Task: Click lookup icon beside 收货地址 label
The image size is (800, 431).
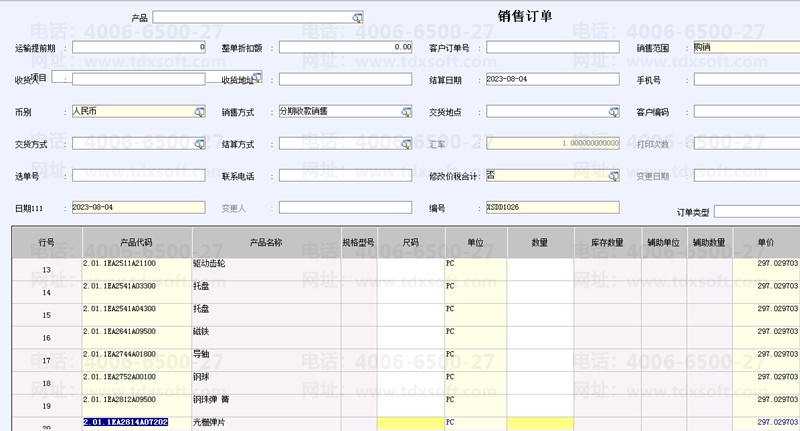Action: [256, 77]
